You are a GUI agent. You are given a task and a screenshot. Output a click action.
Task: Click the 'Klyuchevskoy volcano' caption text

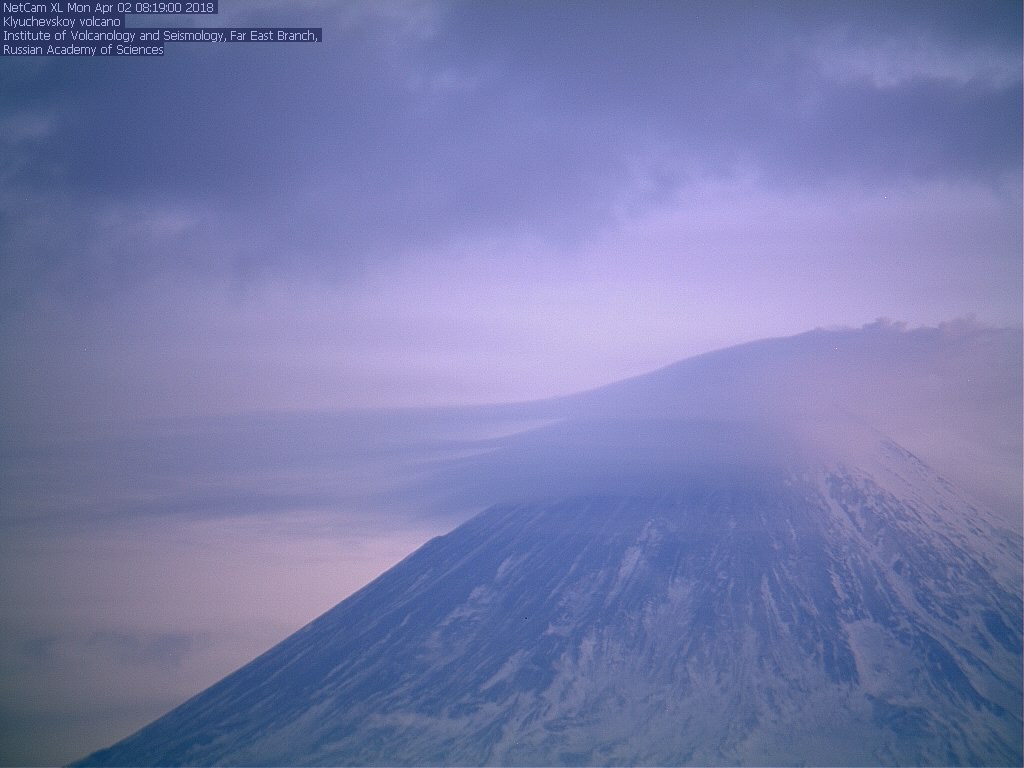click(x=62, y=22)
